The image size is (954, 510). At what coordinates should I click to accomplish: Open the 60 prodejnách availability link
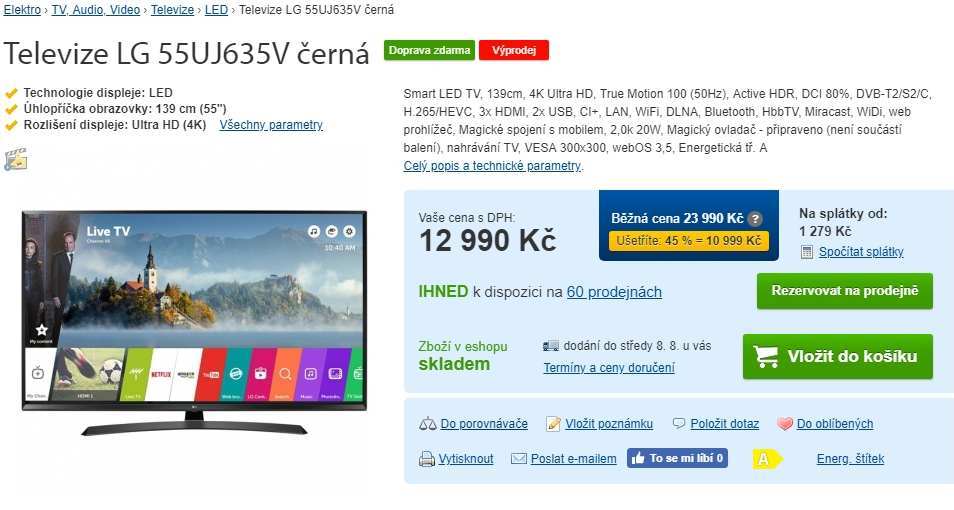coord(615,292)
